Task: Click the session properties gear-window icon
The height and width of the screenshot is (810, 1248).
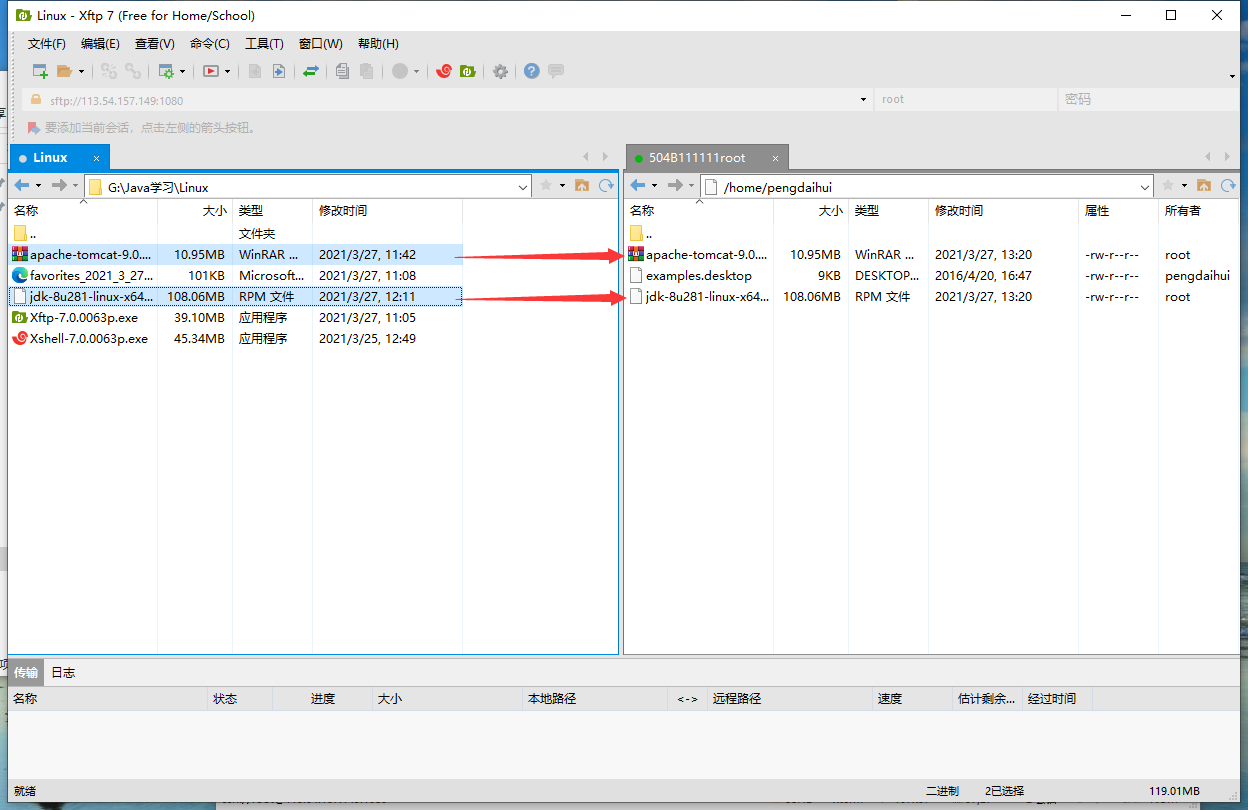Action: point(166,71)
